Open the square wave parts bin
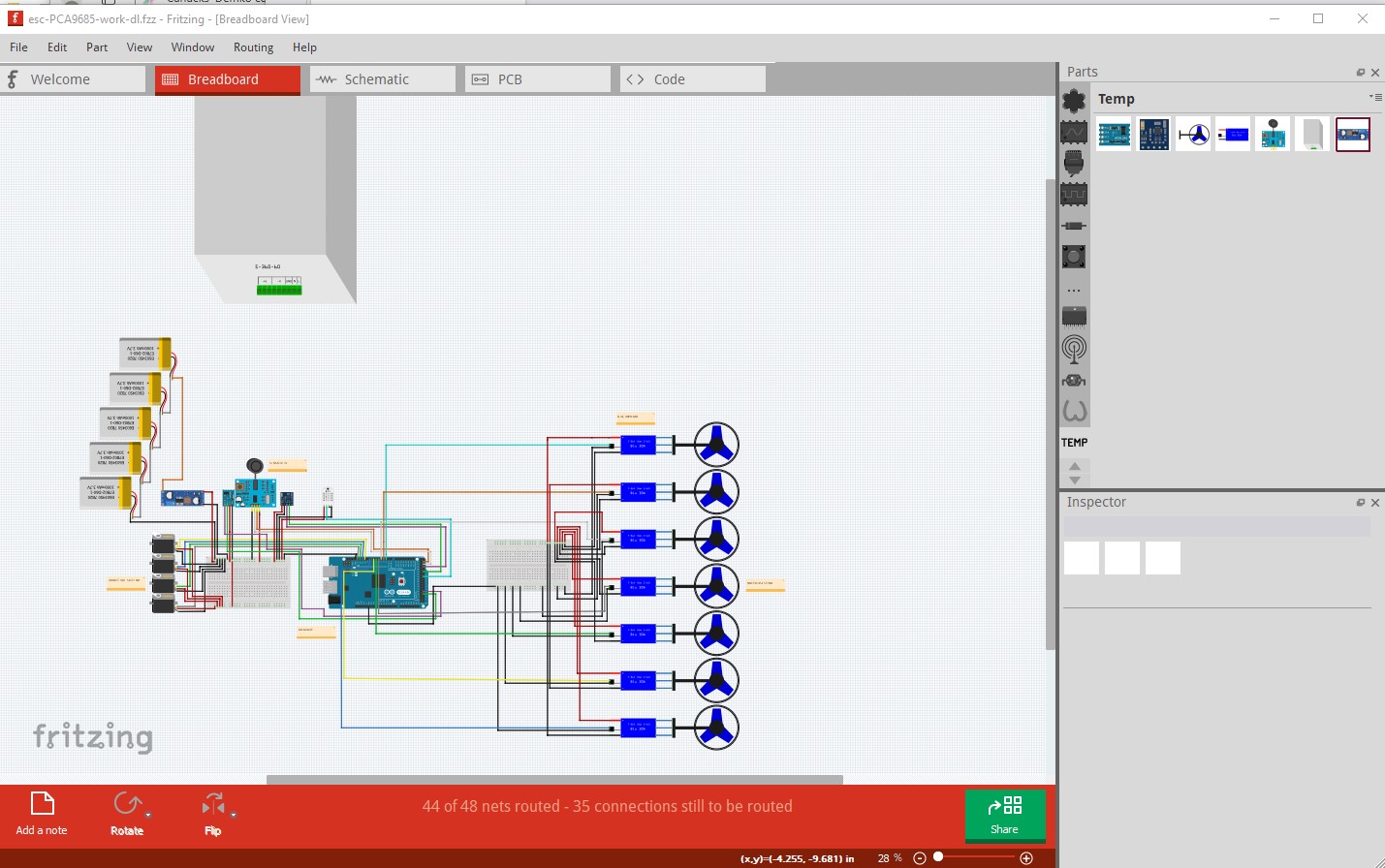Screen dimensions: 1385x868 [1074, 195]
